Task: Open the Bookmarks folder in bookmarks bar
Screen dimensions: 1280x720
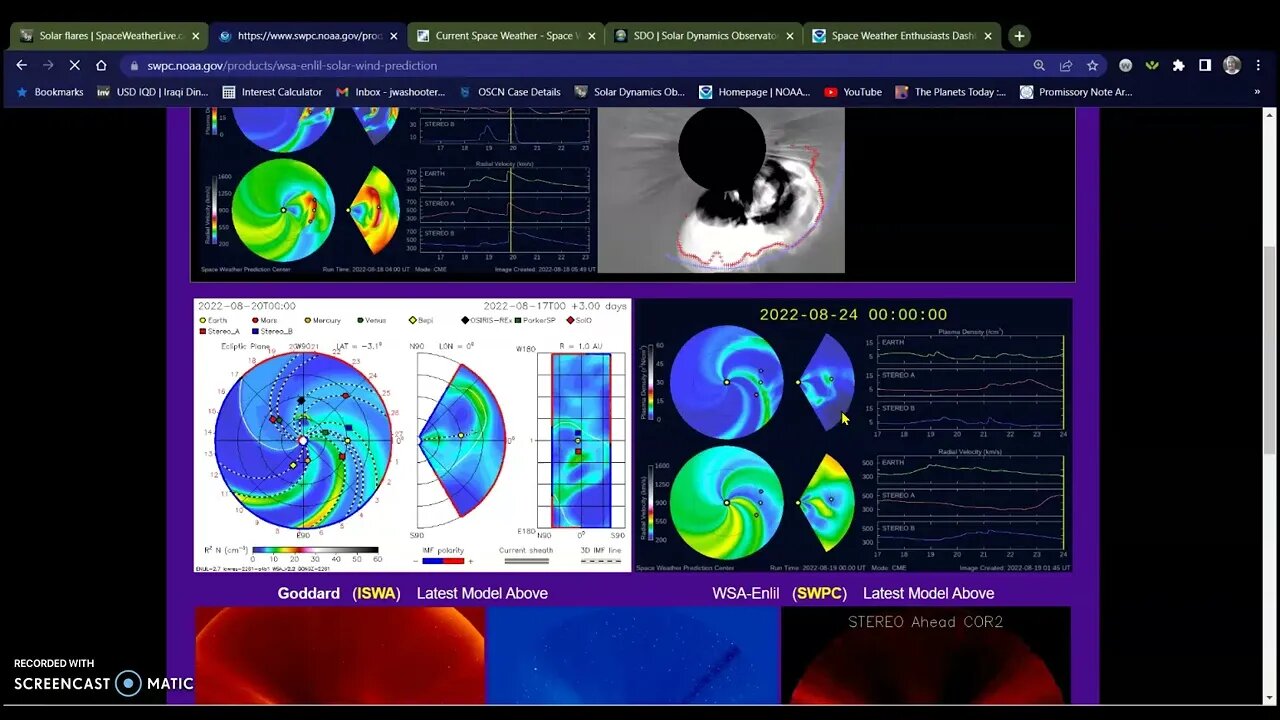Action: coord(50,92)
